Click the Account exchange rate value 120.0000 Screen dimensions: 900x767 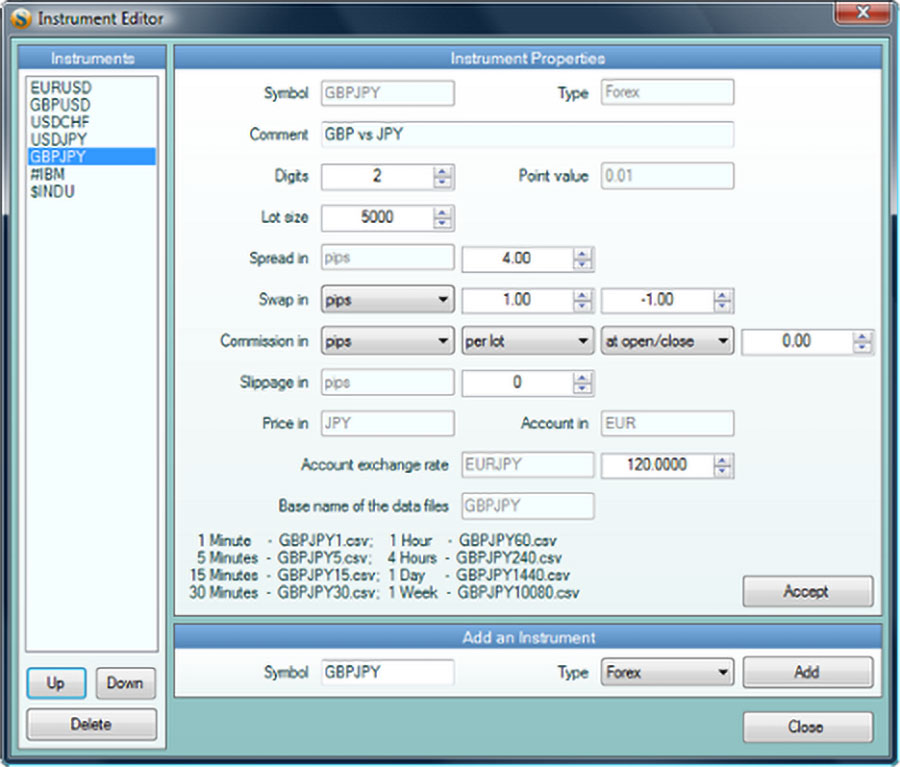[x=657, y=465]
